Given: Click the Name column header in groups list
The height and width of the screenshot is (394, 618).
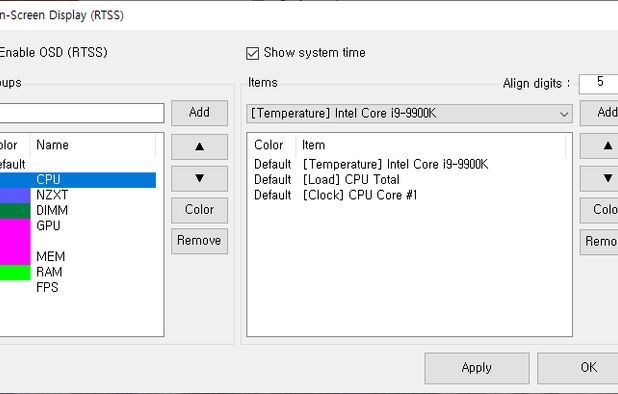Looking at the screenshot, I should click(x=93, y=145).
